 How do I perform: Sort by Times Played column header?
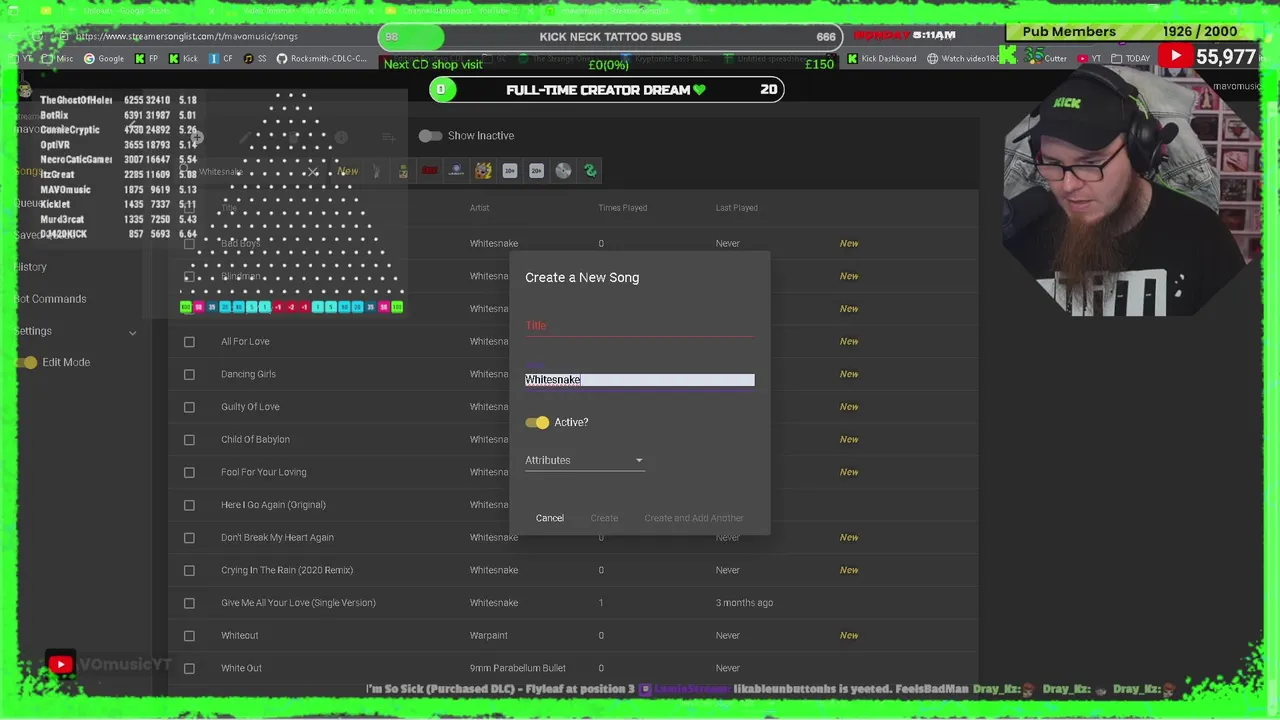(622, 208)
